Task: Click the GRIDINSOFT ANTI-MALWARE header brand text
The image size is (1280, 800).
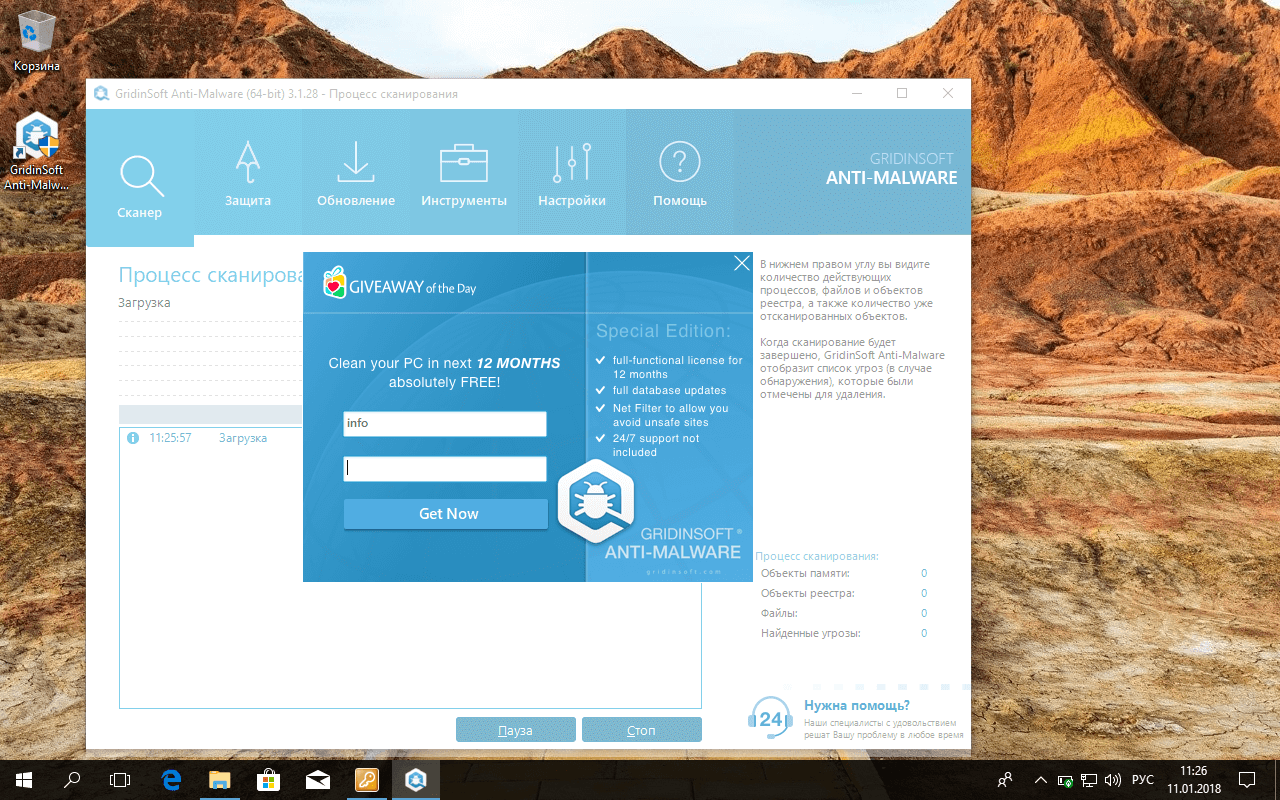Action: (891, 169)
